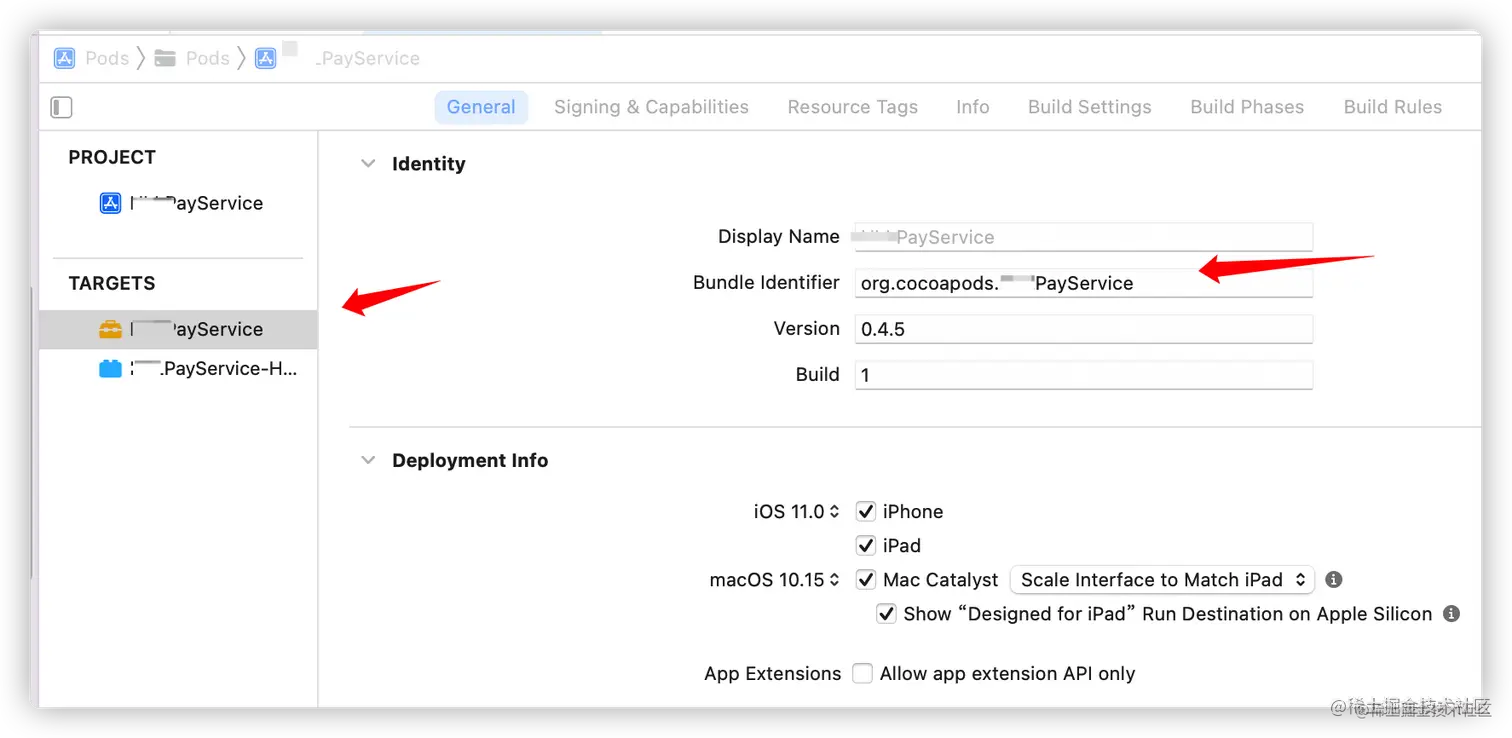Toggle the targets sidebar panel icon
The width and height of the screenshot is (1512, 738).
[x=61, y=107]
